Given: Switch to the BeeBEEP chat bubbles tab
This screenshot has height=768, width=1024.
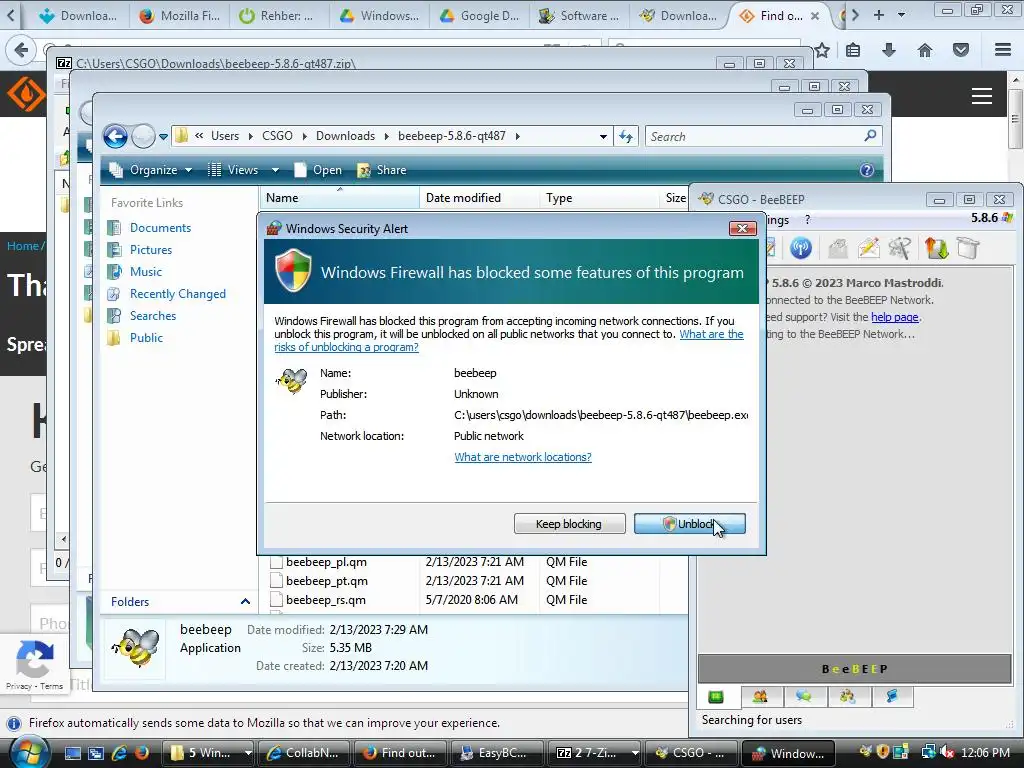Looking at the screenshot, I should coord(803,697).
